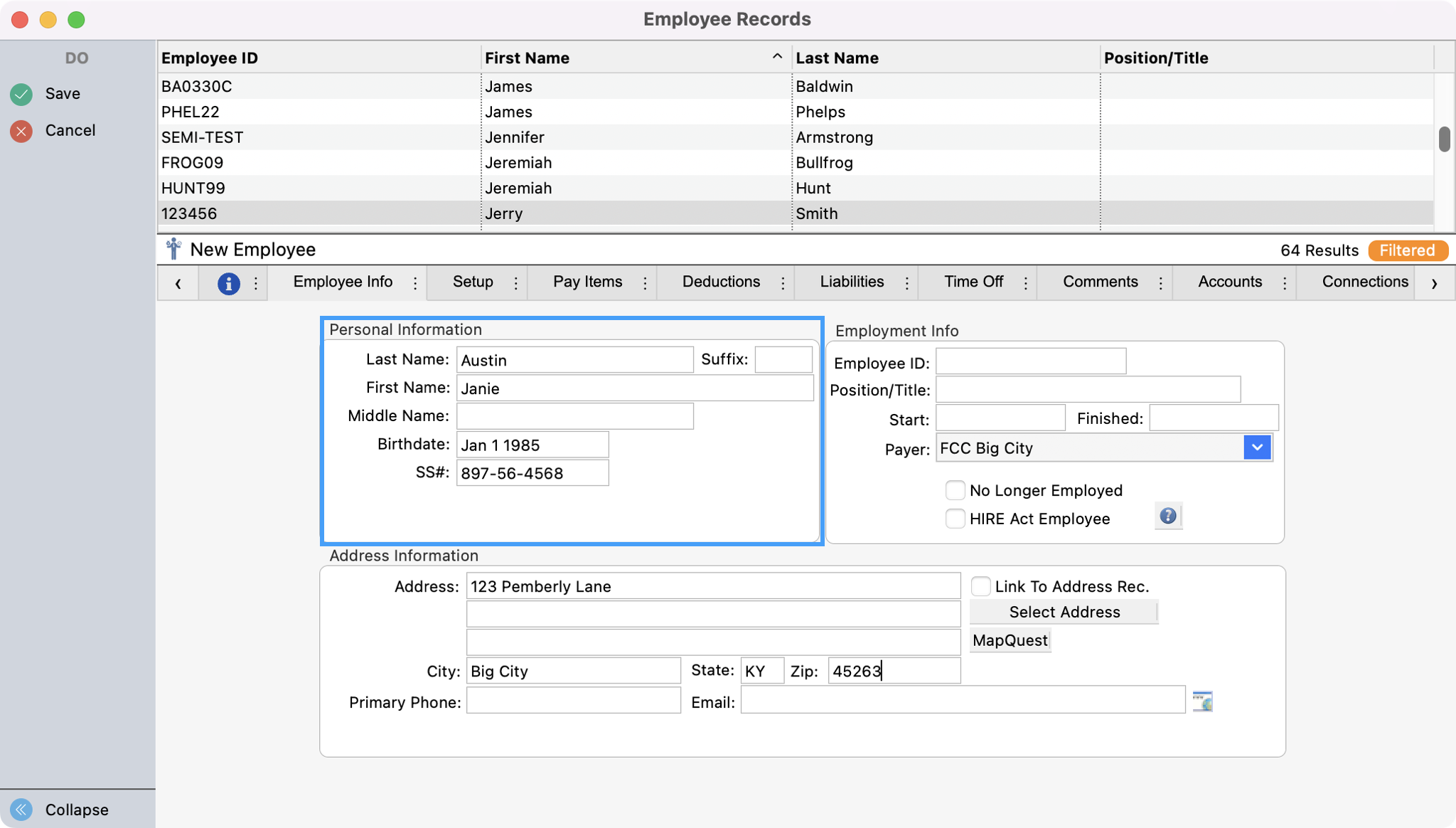The height and width of the screenshot is (828, 1456).
Task: Click the Collapse double-arrow icon
Action: pyautogui.click(x=21, y=810)
